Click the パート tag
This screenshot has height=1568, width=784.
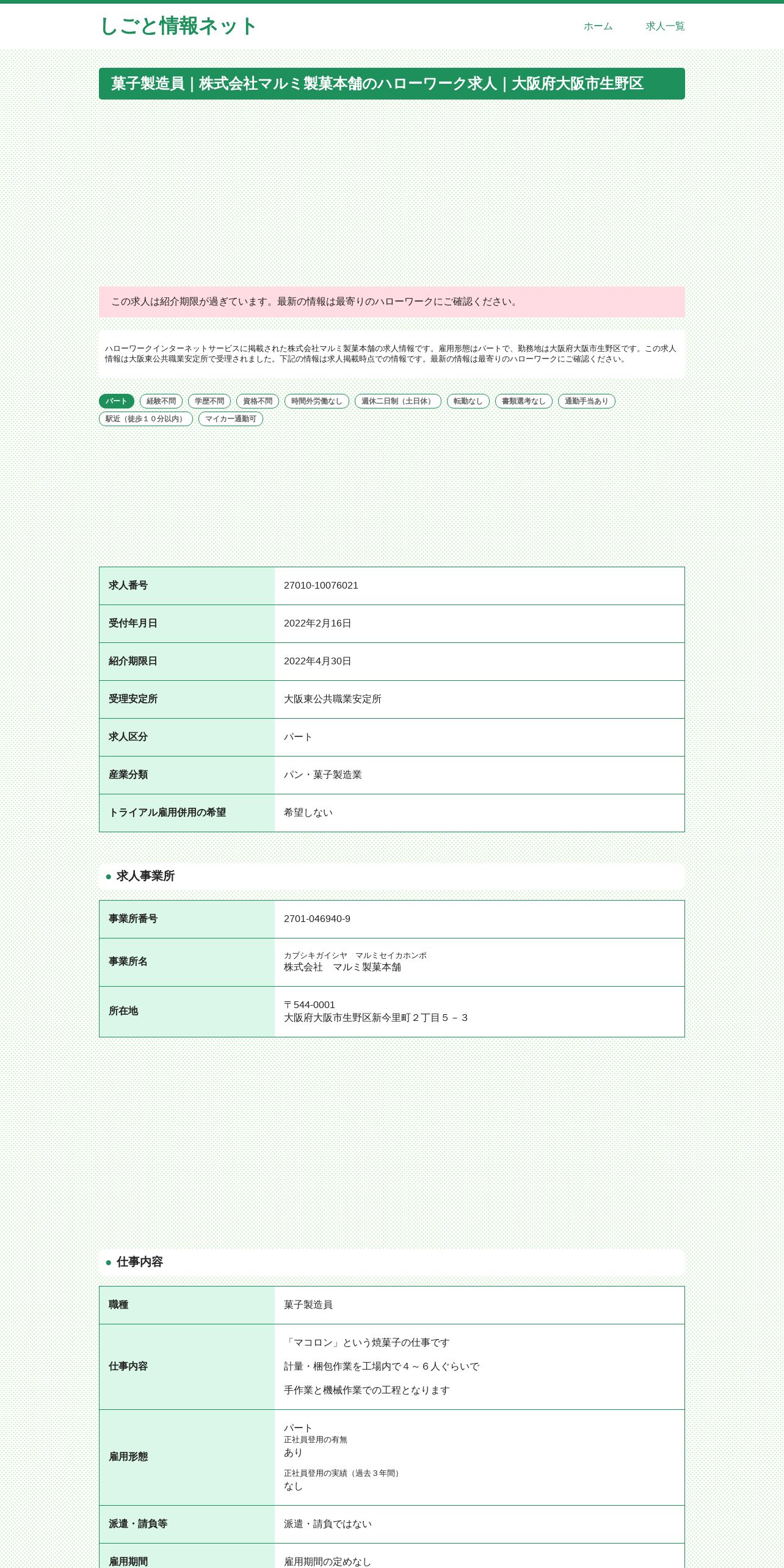117,401
